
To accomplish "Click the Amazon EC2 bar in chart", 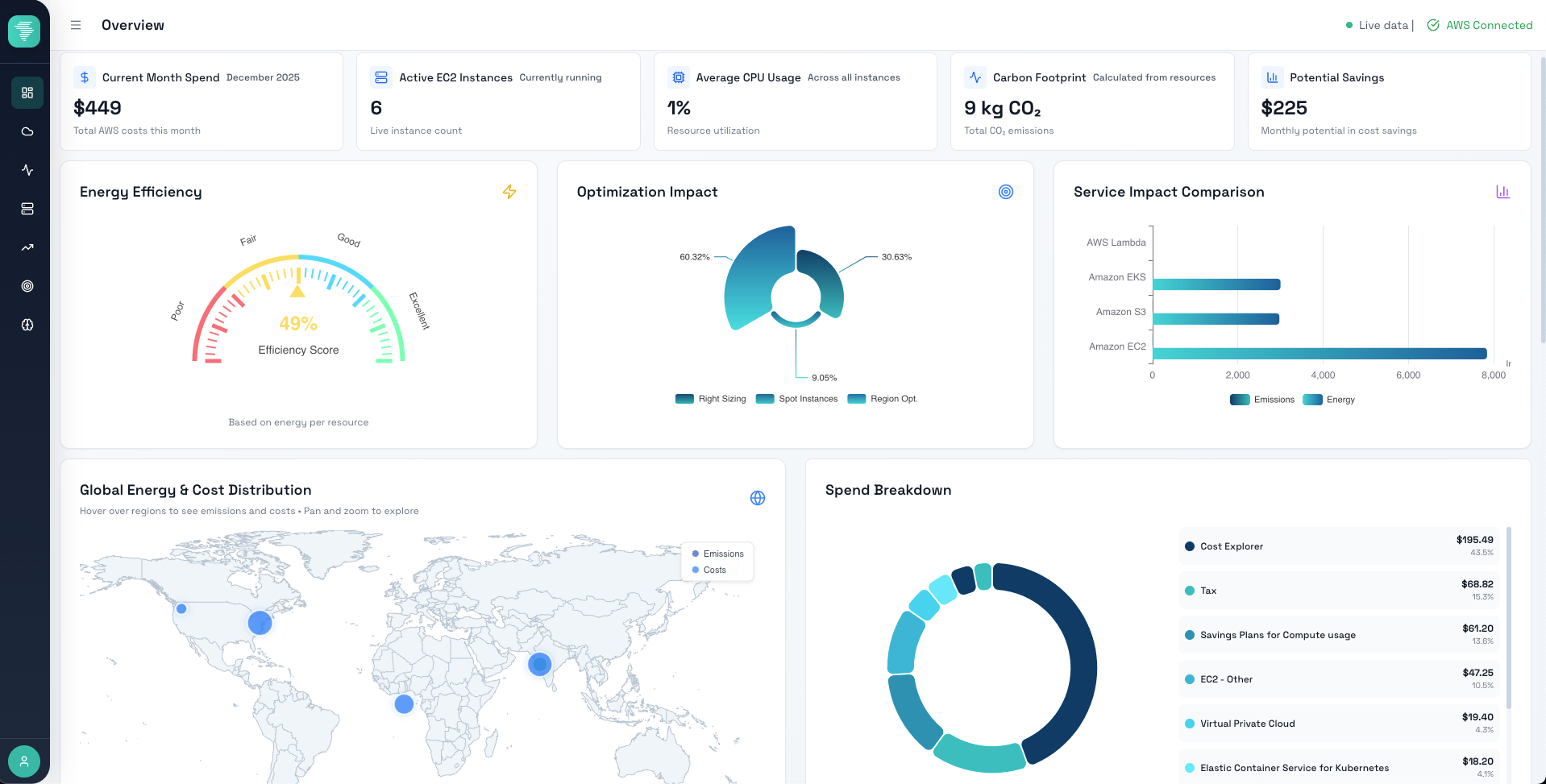I will click(1319, 353).
